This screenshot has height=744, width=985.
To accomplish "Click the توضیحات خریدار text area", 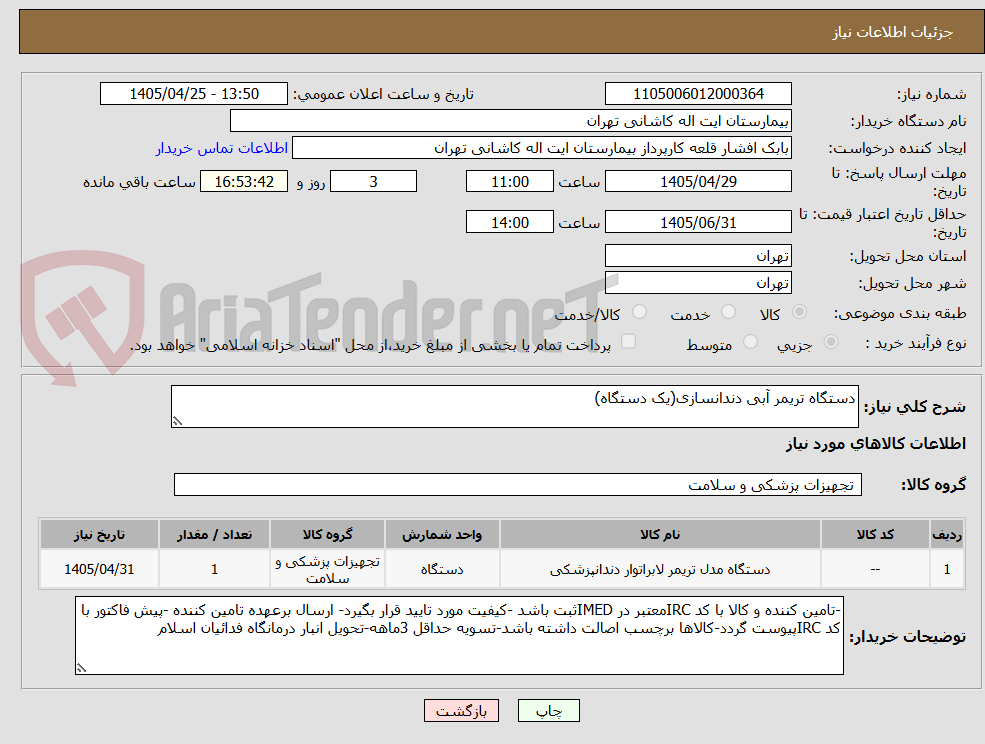I will pyautogui.click(x=459, y=635).
